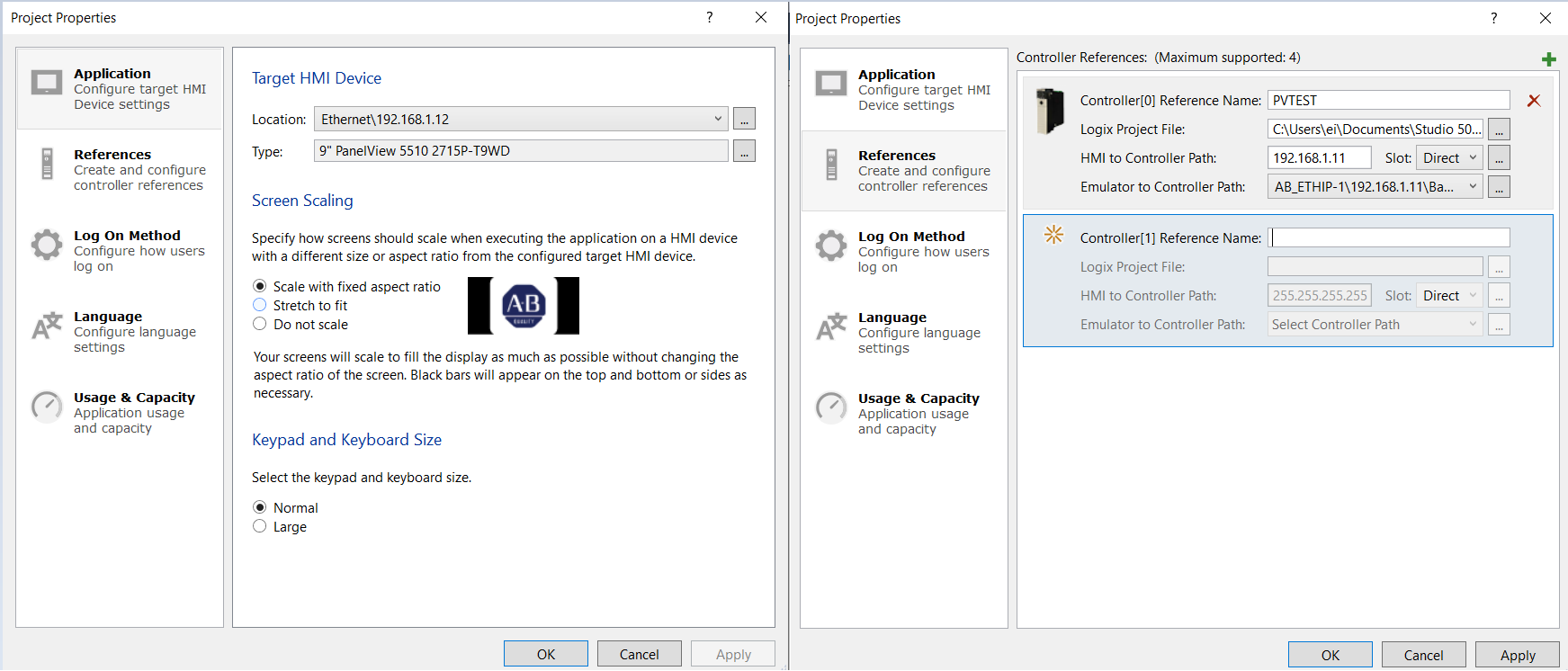Click Cancel in the right Project Properties window
1568x671 pixels.
click(x=1424, y=655)
